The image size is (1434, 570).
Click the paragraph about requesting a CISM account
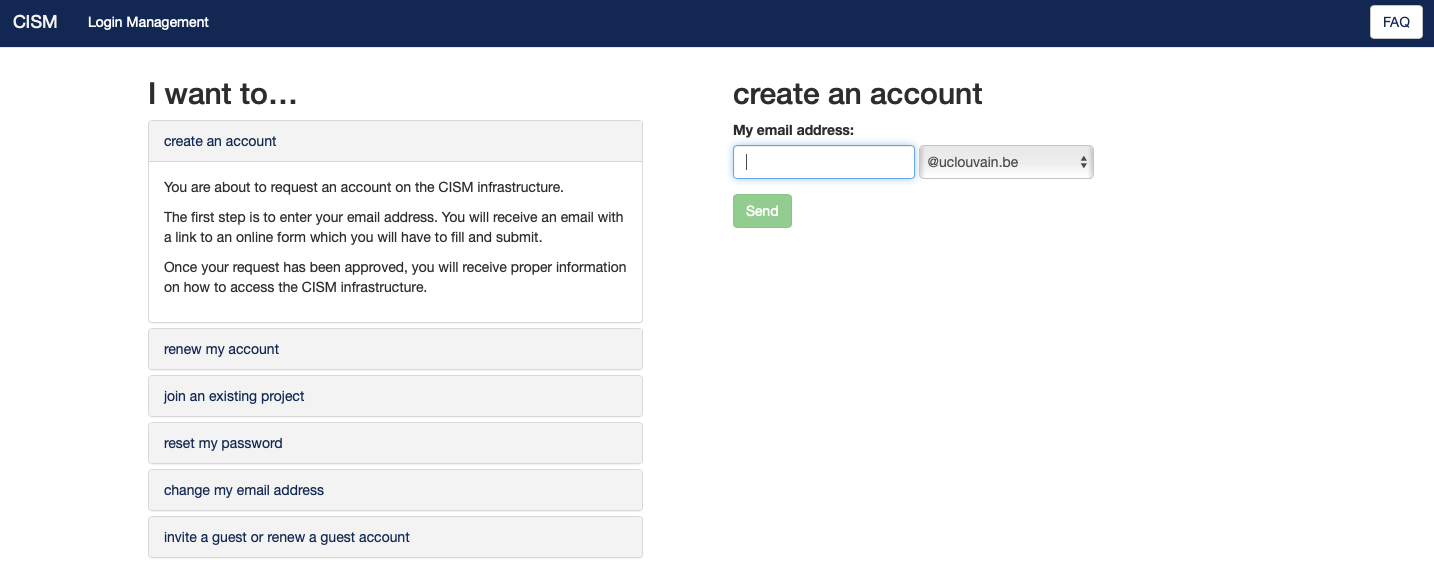point(364,187)
